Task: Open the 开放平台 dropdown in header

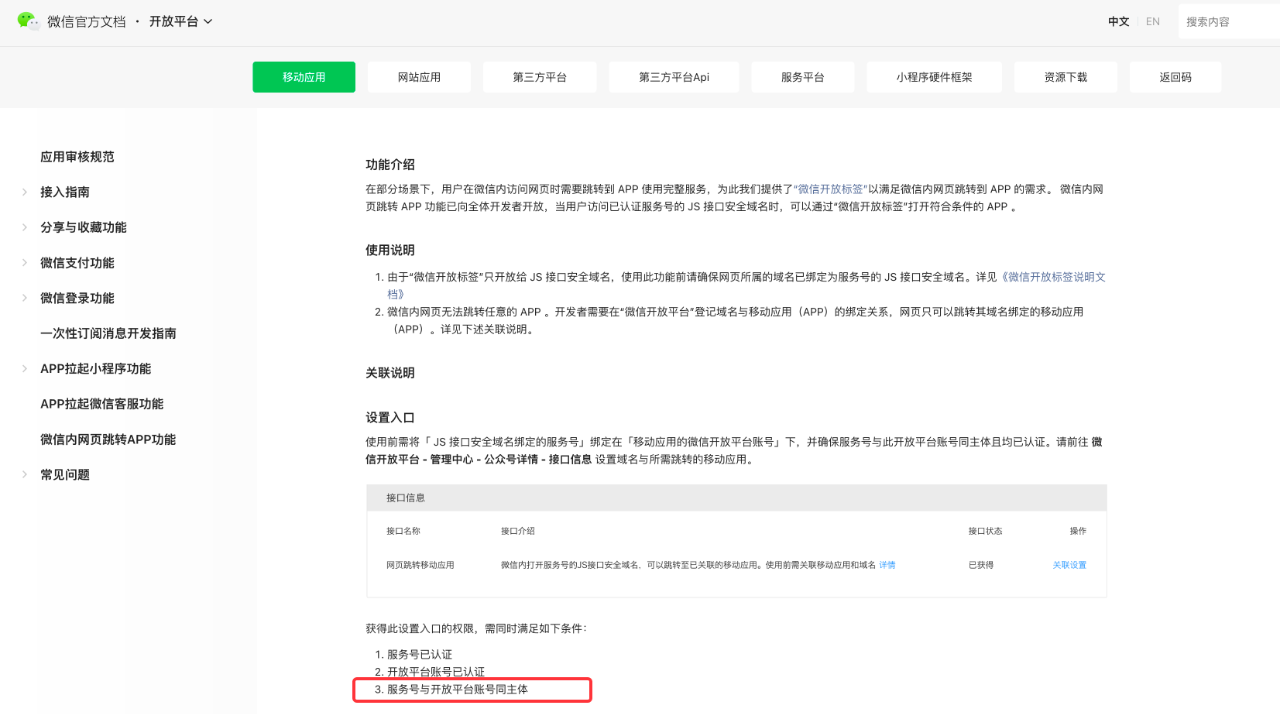Action: (181, 21)
